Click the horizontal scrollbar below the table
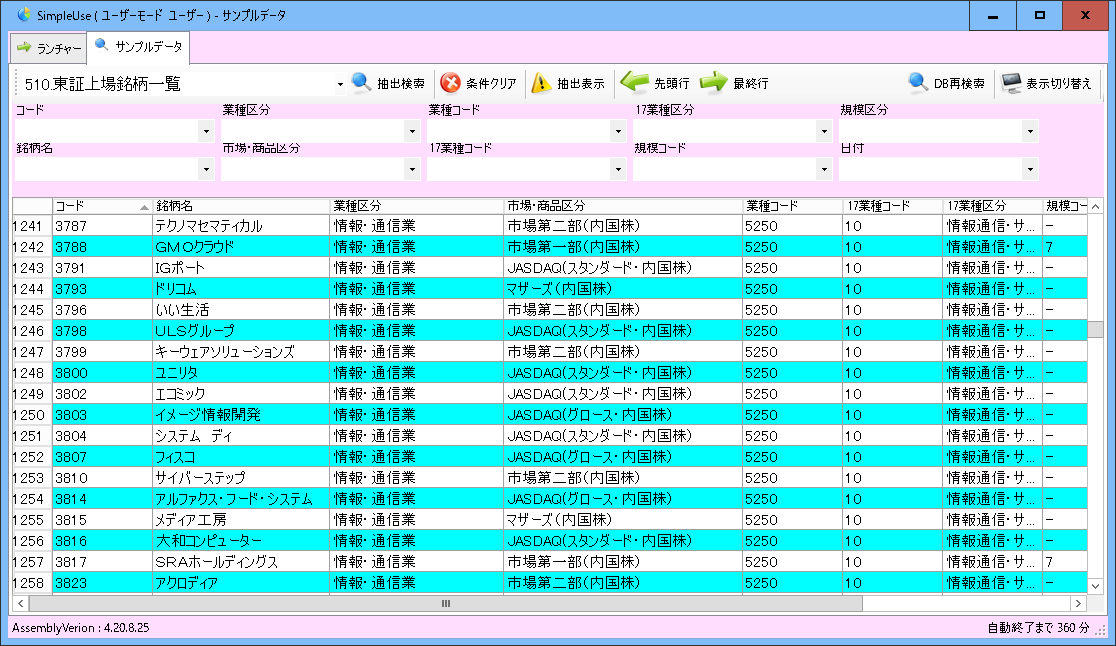The height and width of the screenshot is (646, 1116). (x=445, y=604)
